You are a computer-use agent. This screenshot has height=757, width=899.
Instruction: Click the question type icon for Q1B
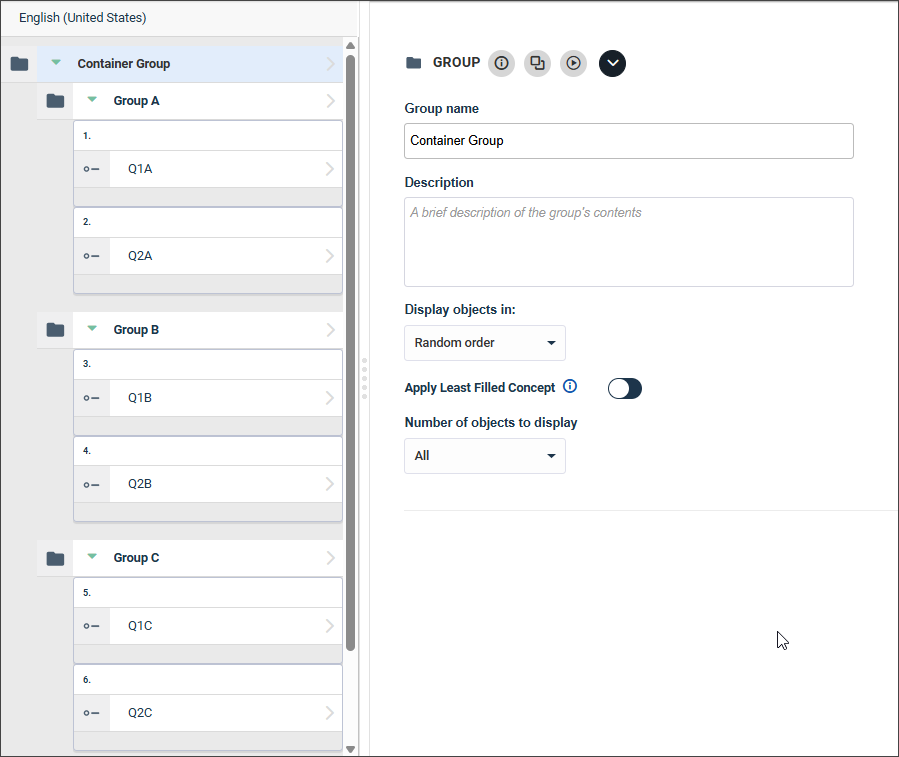[x=91, y=398]
